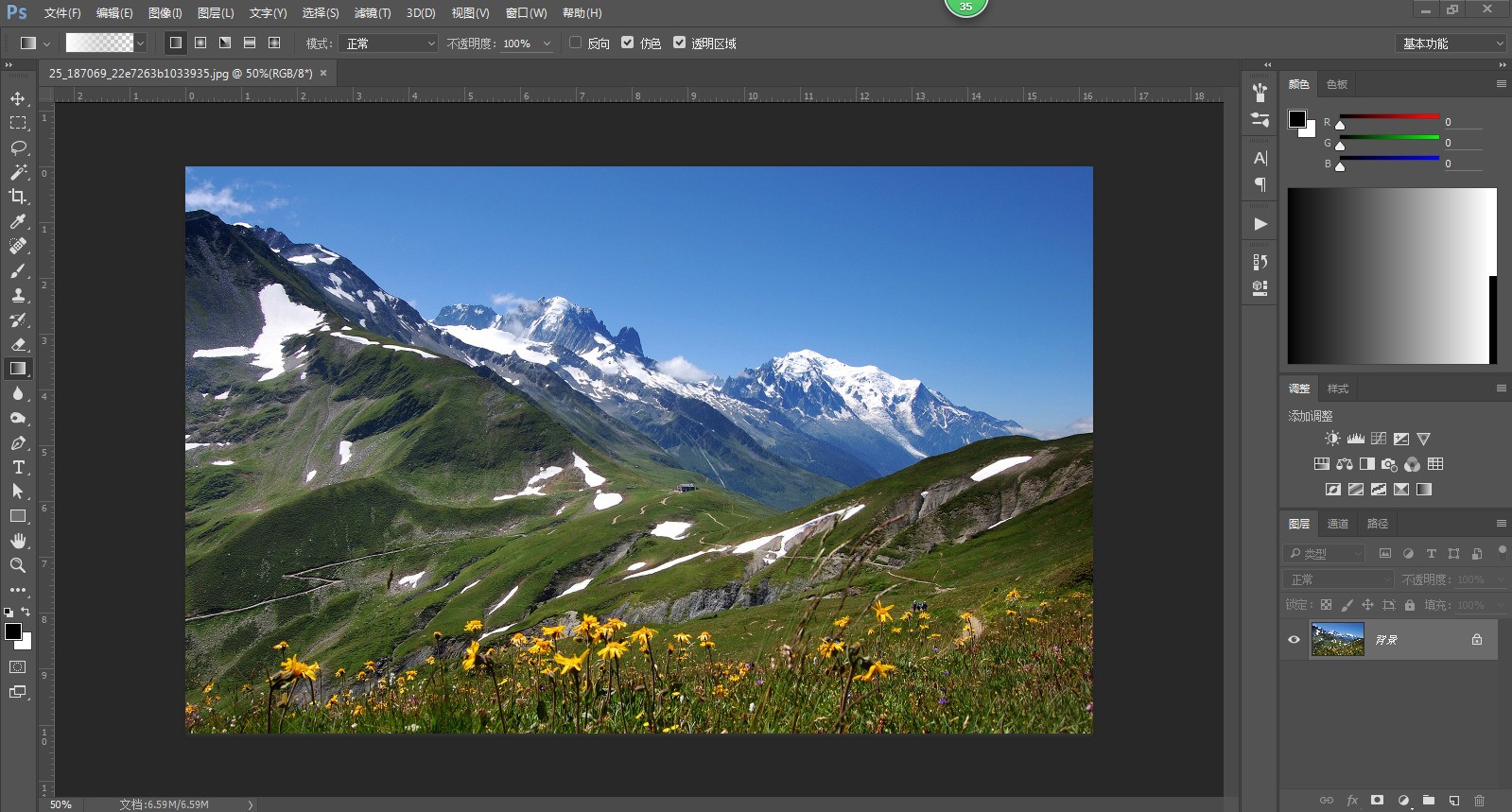Add a Brightness/Contrast adjustment

click(x=1332, y=439)
